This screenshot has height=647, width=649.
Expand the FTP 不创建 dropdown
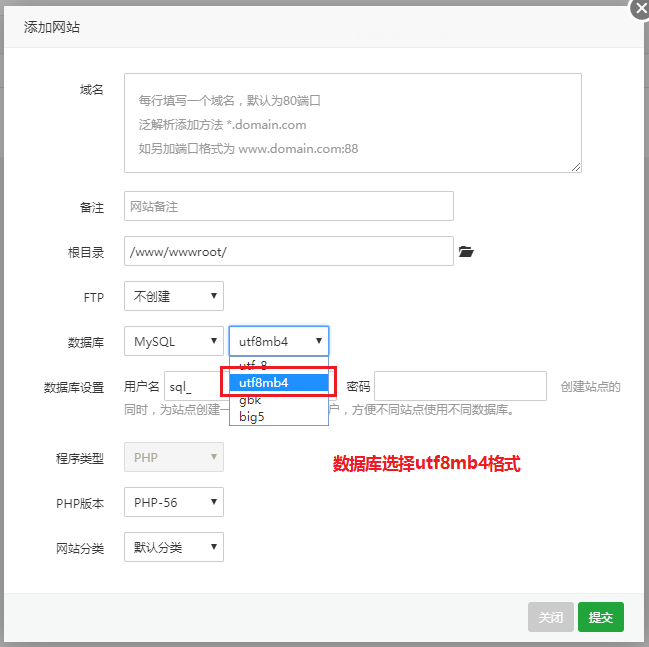click(174, 296)
